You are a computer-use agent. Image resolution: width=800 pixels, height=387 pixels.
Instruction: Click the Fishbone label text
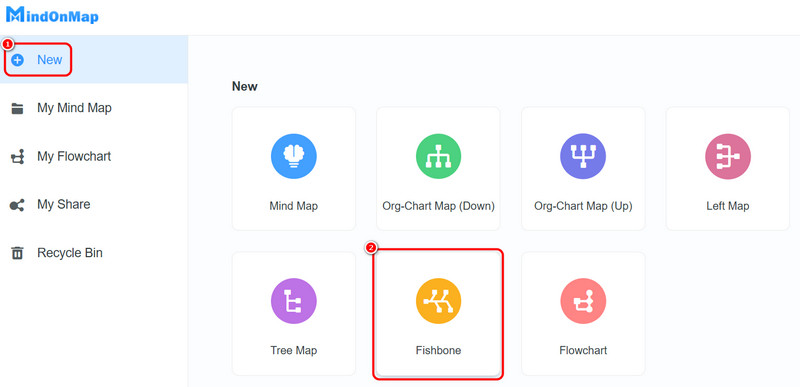point(438,351)
